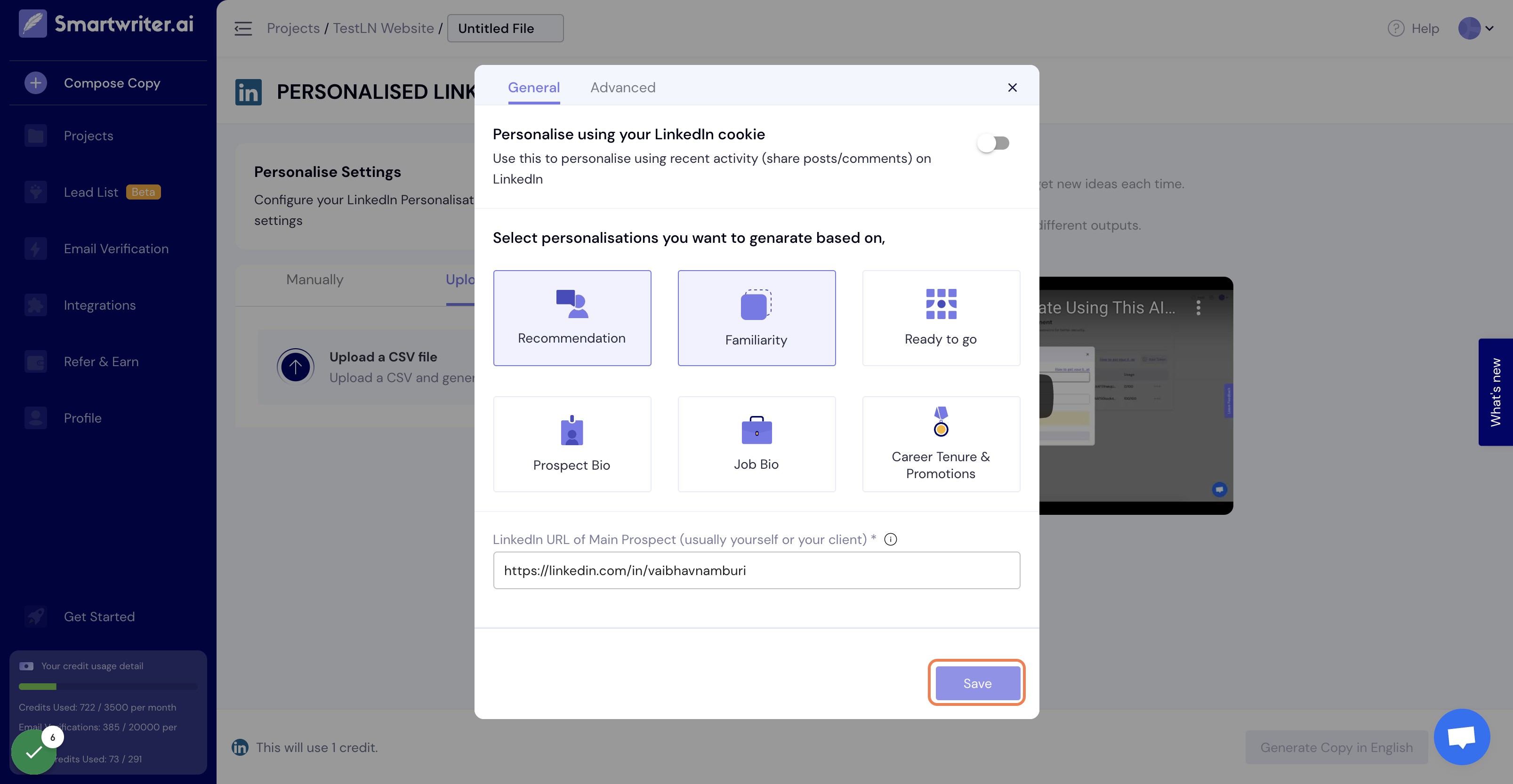The width and height of the screenshot is (1513, 784).
Task: Deselect the Recommendation personalisation card
Action: coord(572,318)
